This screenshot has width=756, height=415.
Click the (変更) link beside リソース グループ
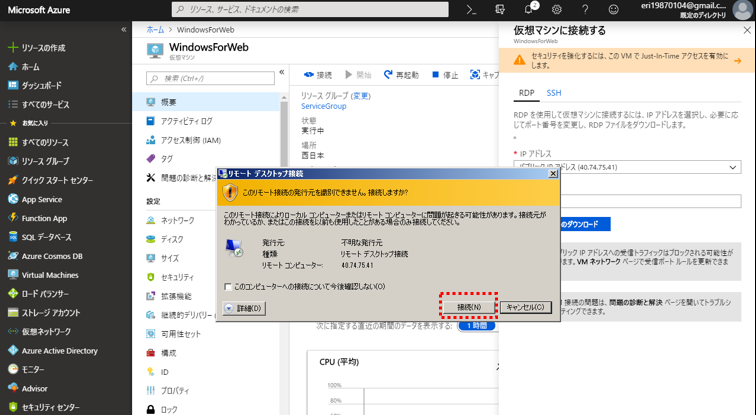(x=361, y=96)
